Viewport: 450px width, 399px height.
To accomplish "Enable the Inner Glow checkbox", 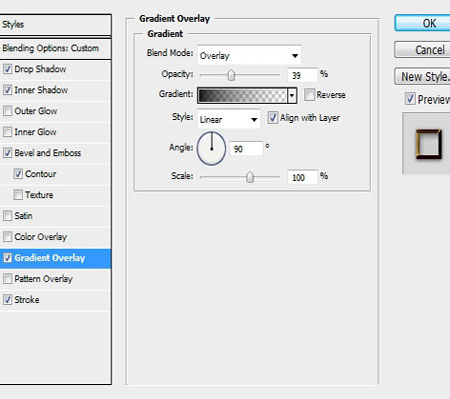I will point(7,132).
